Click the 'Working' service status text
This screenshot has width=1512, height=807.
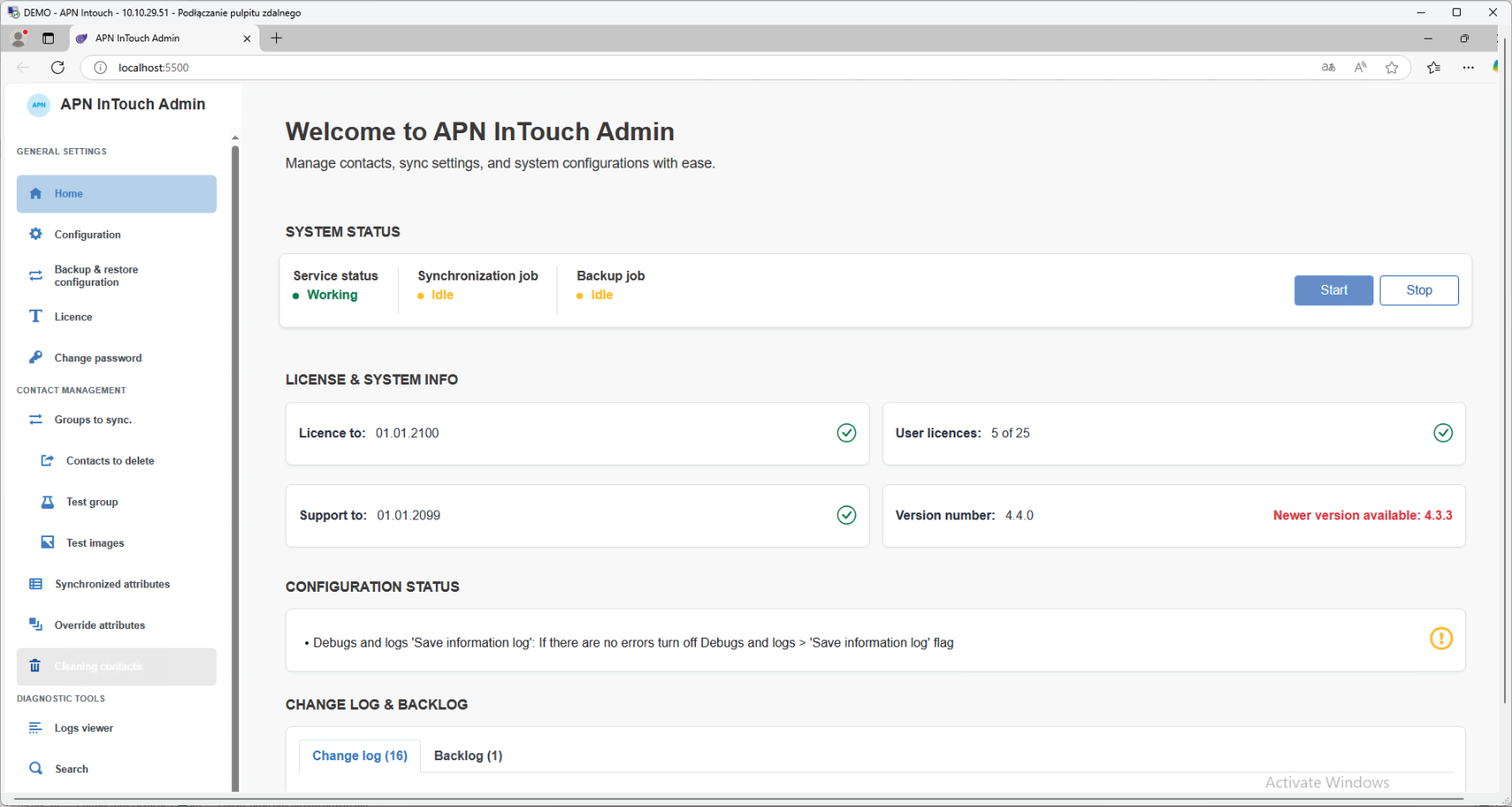pos(333,295)
